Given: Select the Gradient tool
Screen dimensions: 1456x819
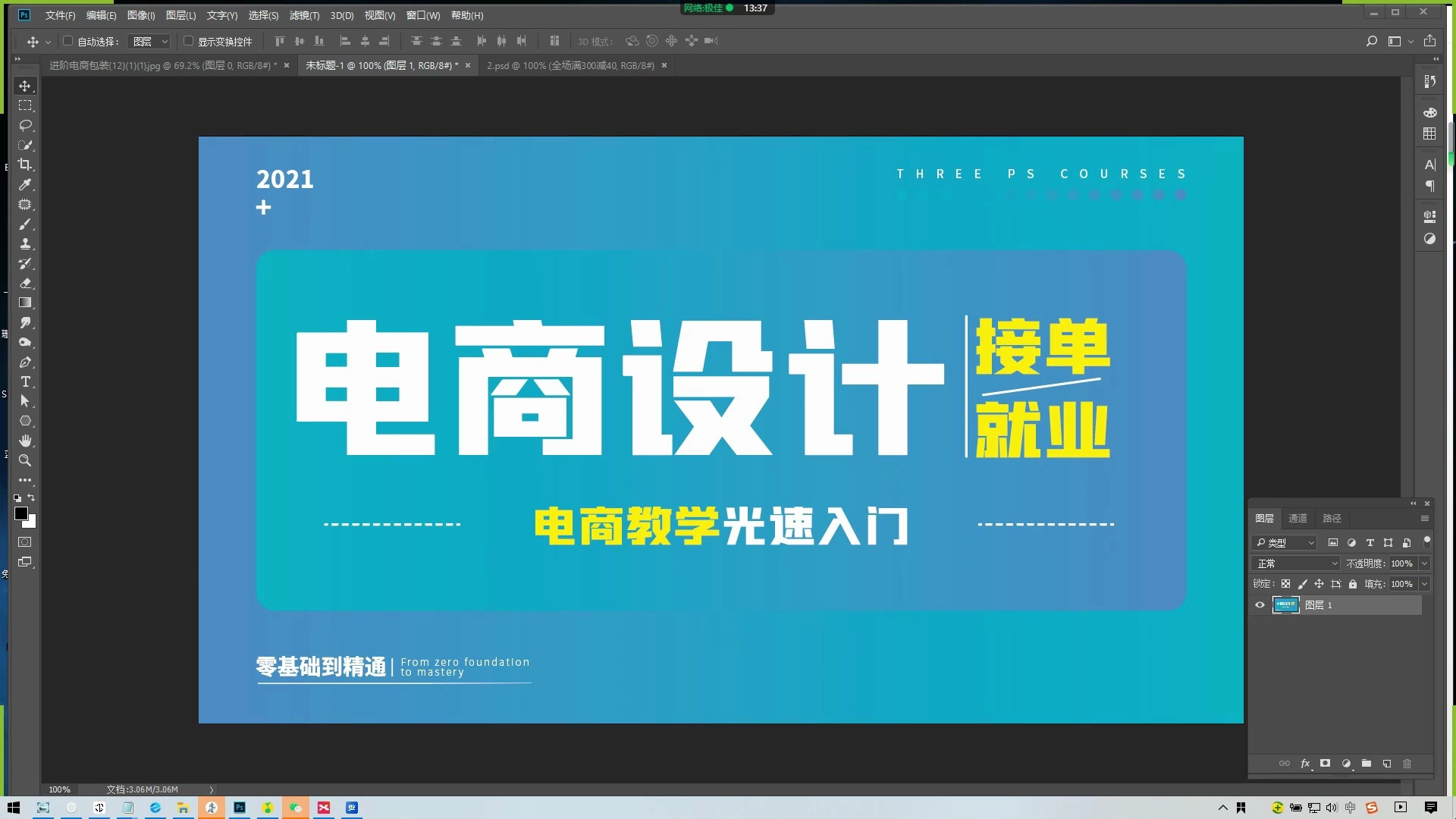Looking at the screenshot, I should [25, 303].
